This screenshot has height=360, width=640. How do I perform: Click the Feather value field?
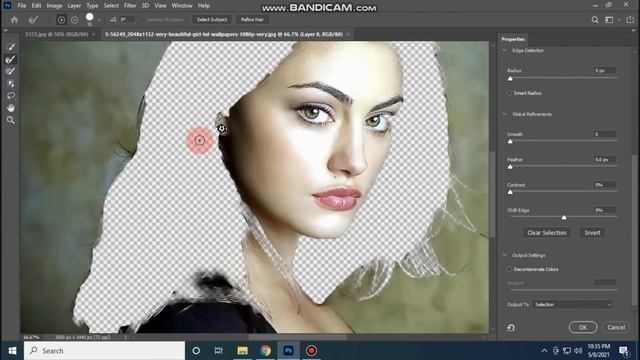click(605, 160)
